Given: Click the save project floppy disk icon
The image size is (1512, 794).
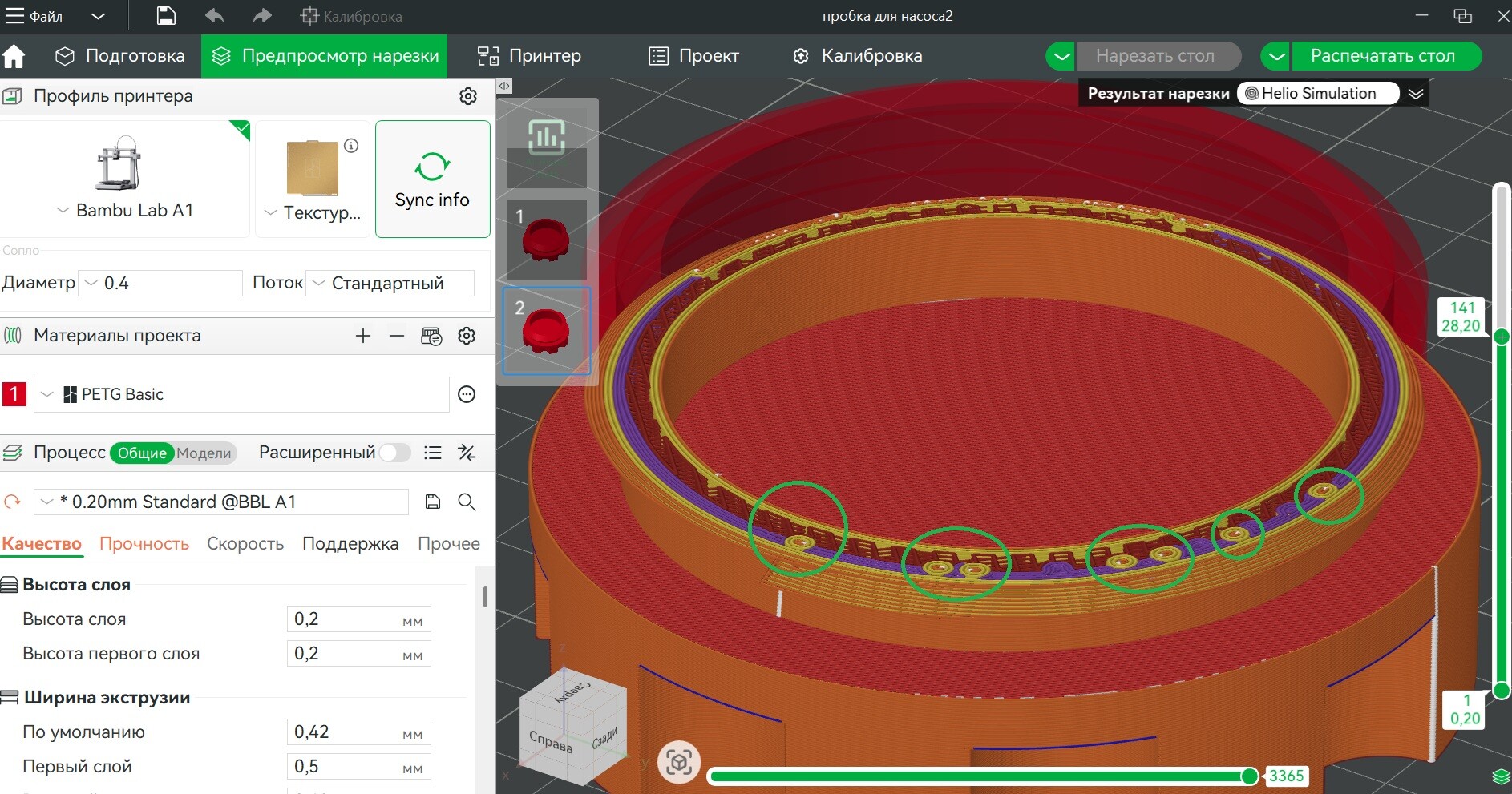Looking at the screenshot, I should click(x=165, y=16).
